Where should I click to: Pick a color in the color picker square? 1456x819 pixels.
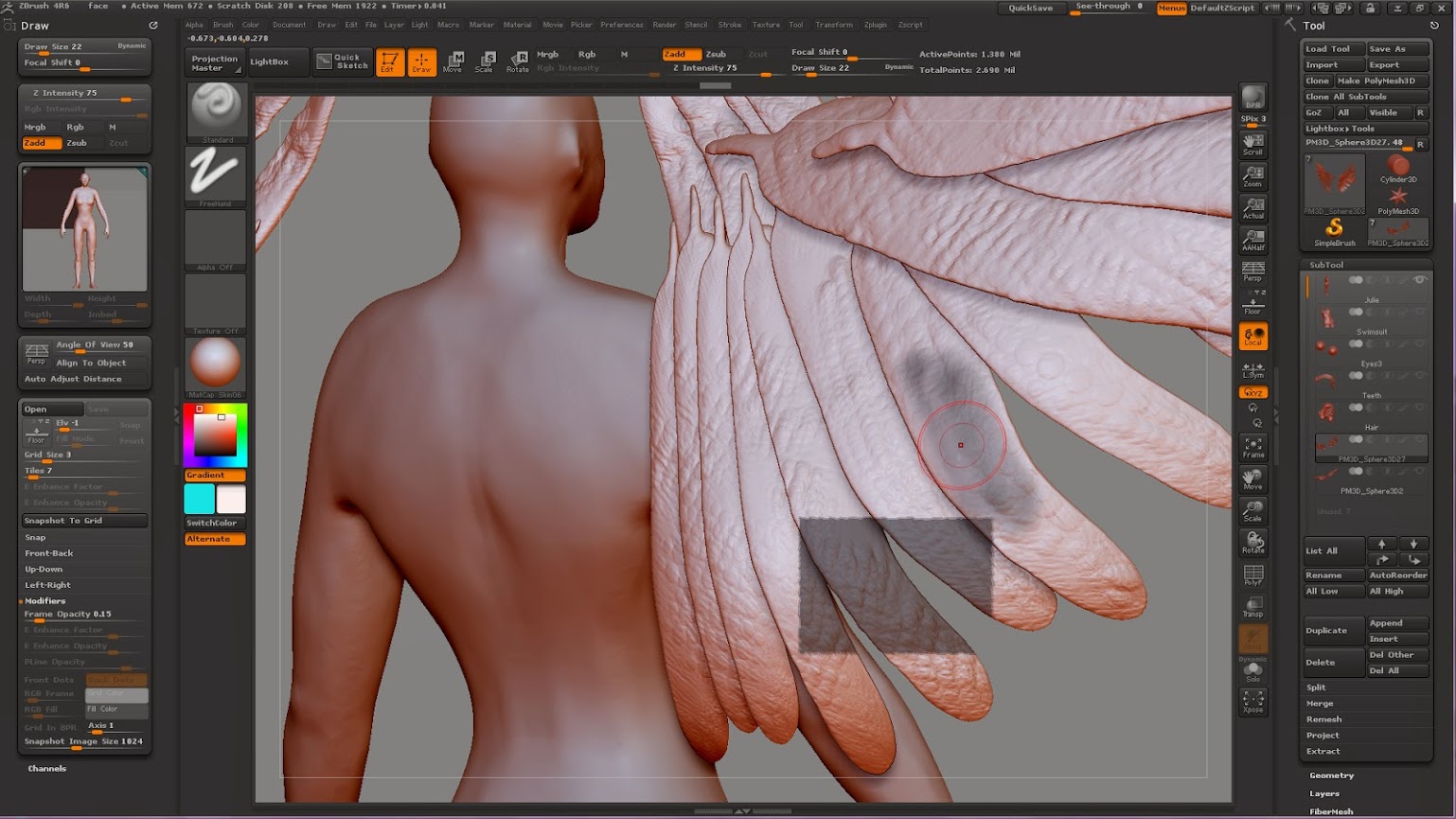pos(215,435)
